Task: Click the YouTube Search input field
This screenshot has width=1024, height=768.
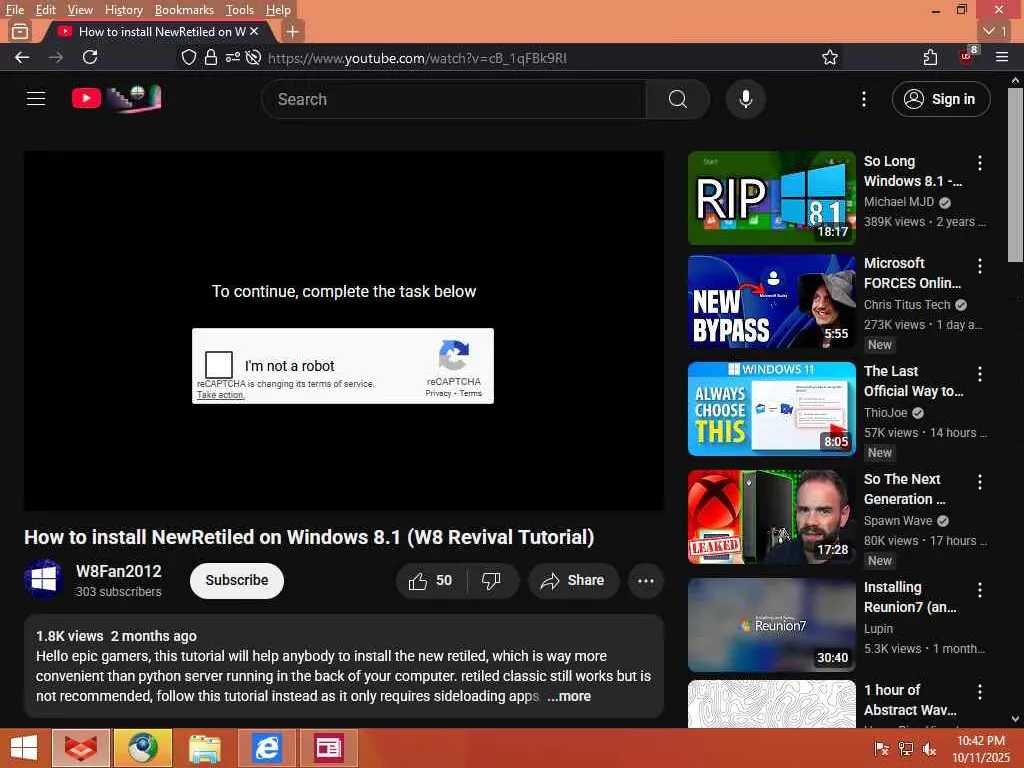Action: click(x=453, y=99)
